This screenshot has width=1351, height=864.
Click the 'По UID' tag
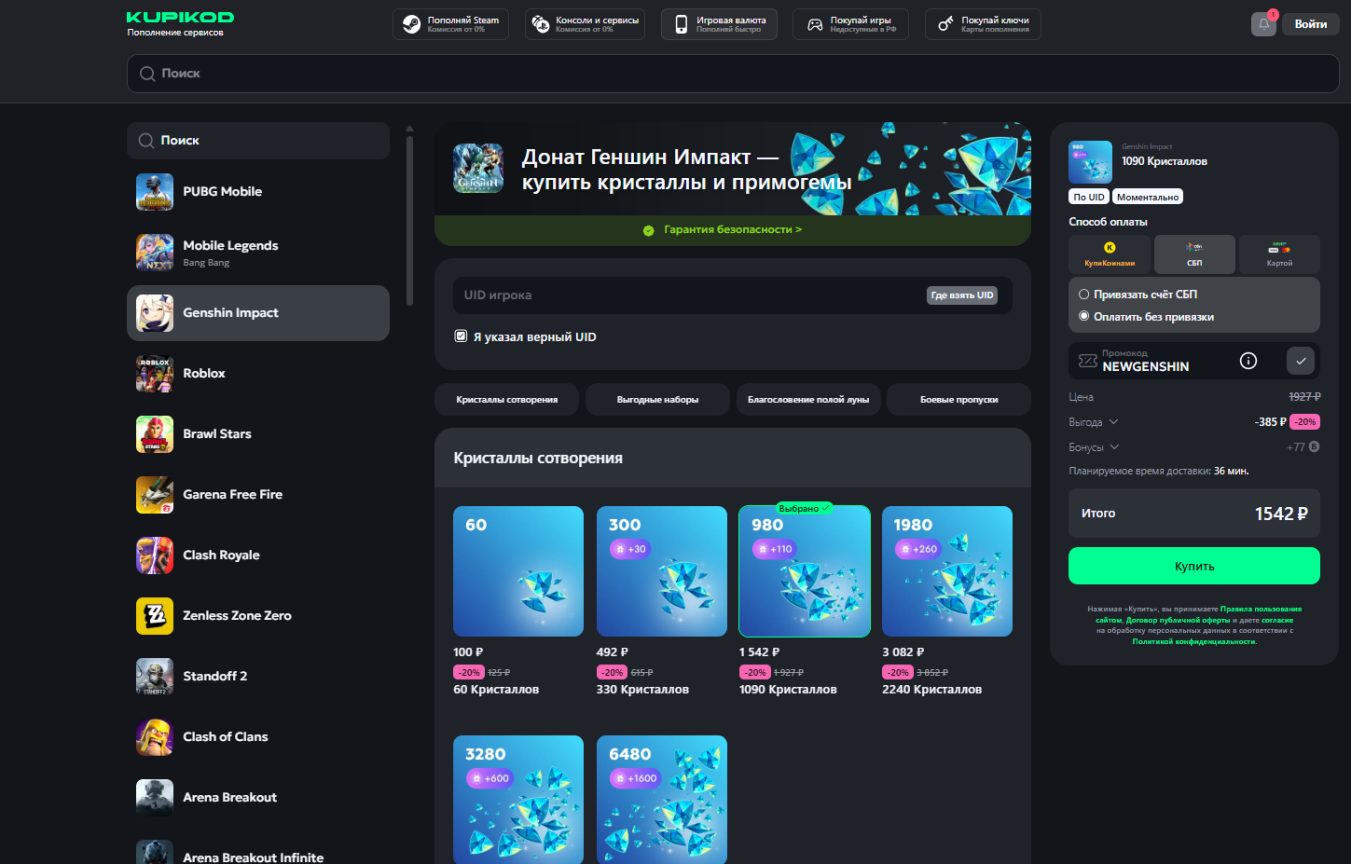tap(1089, 197)
